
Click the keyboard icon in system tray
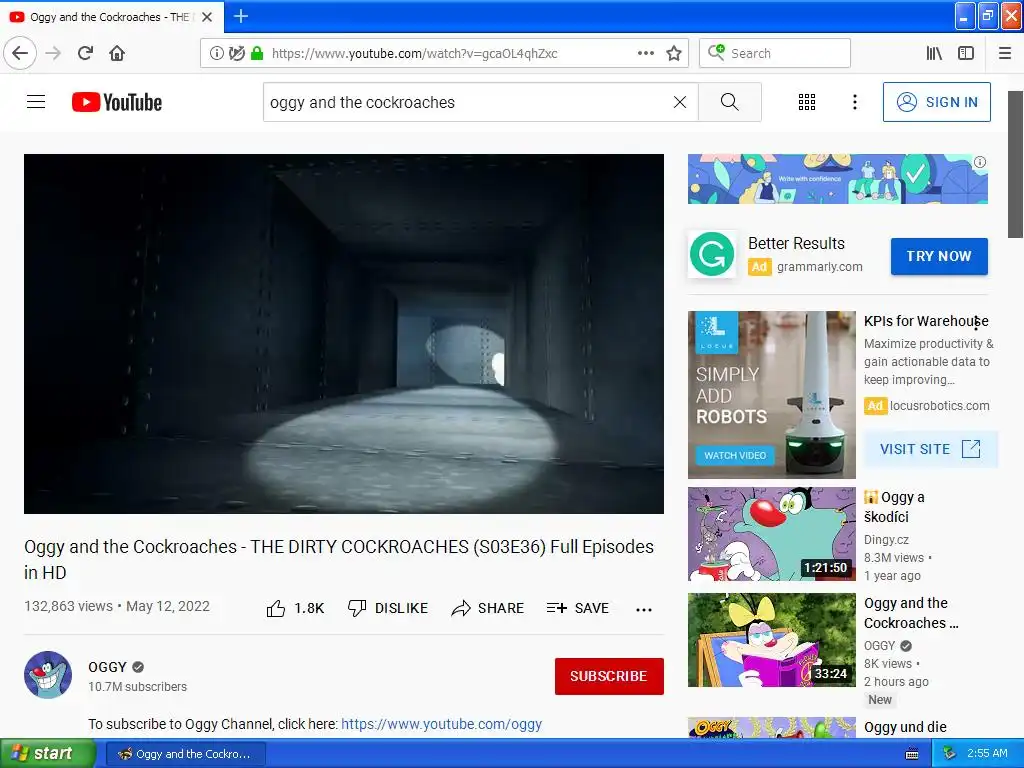point(912,754)
